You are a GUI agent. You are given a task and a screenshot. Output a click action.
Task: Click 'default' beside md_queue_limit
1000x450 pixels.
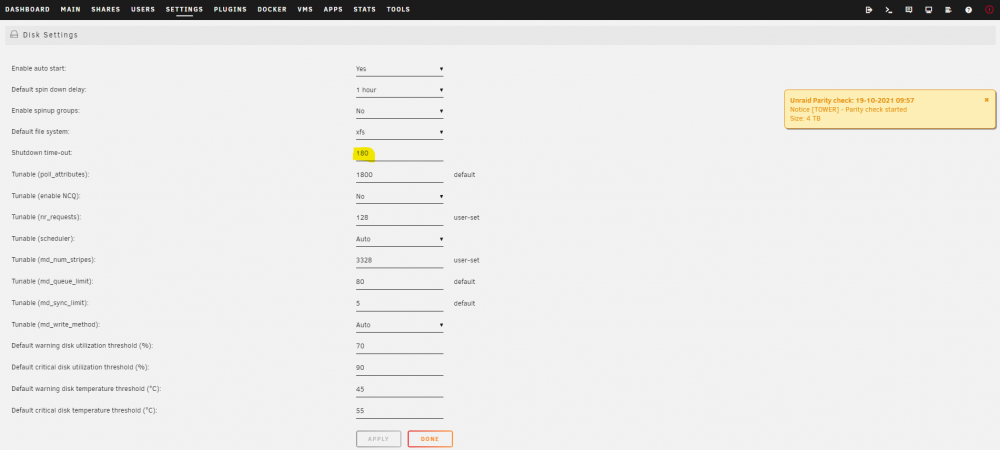pos(464,282)
